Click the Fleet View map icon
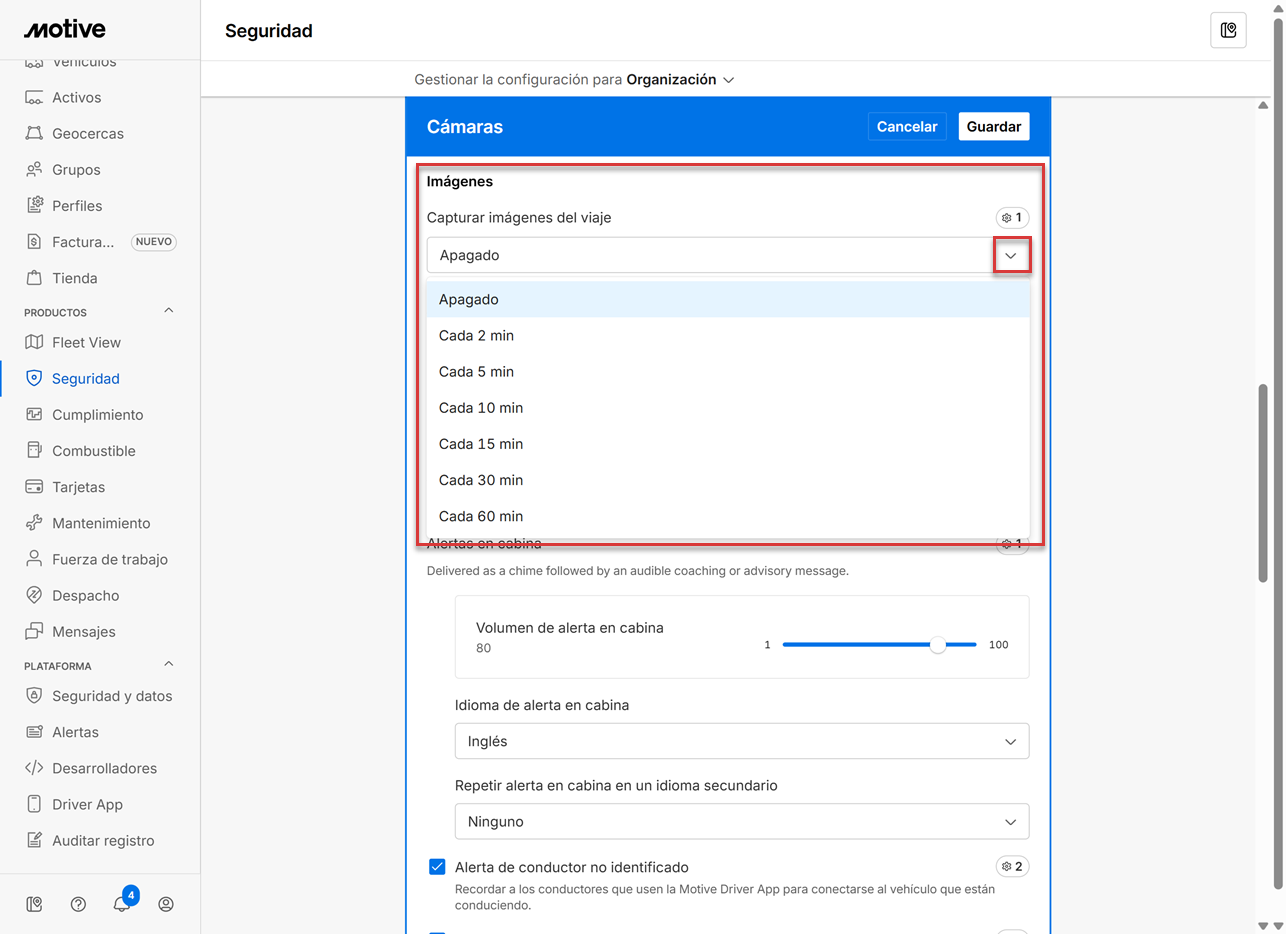The width and height of the screenshot is (1286, 934). pos(34,342)
